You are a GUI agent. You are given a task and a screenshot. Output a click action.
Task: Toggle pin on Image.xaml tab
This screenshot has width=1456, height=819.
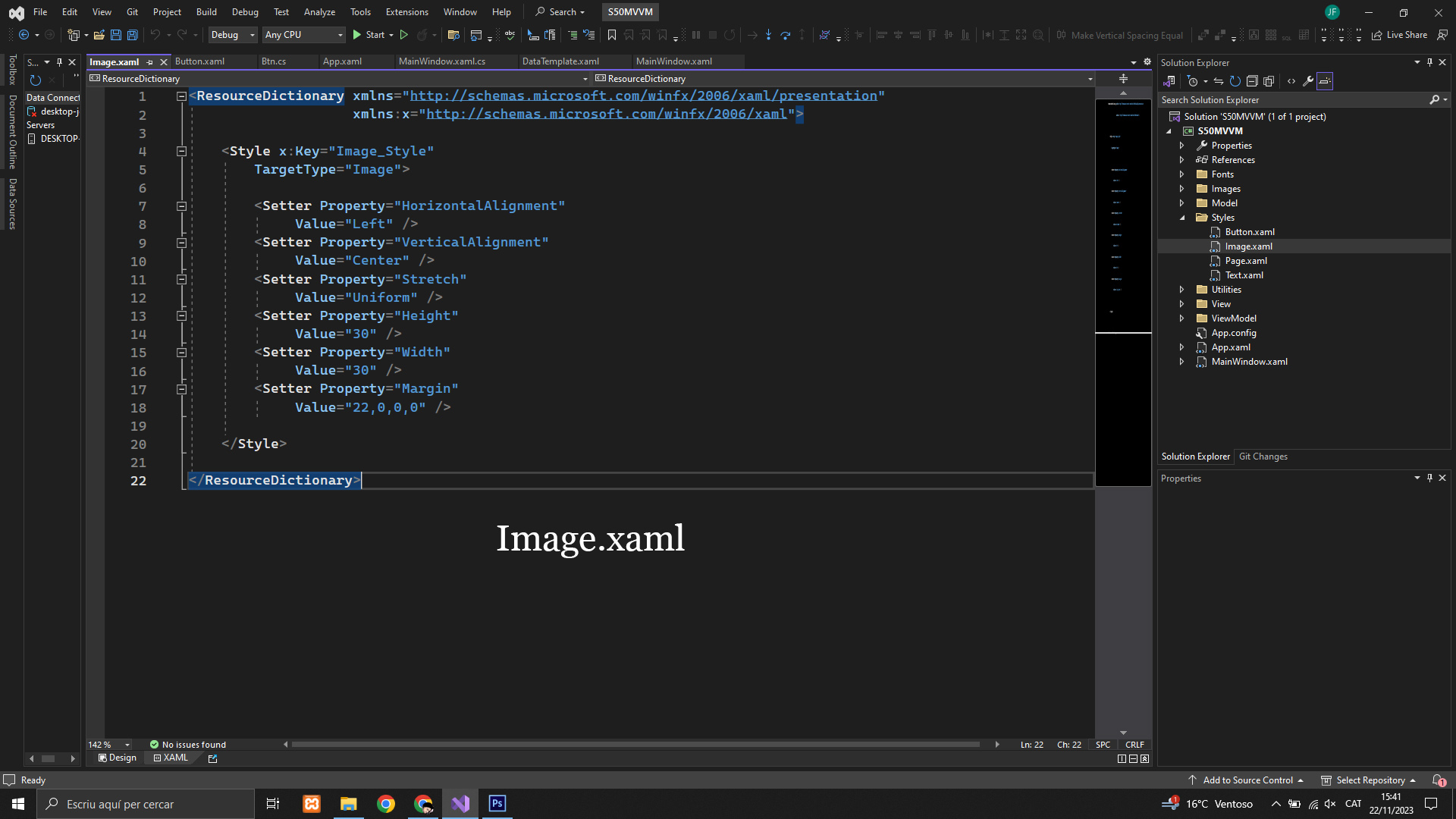pos(149,62)
